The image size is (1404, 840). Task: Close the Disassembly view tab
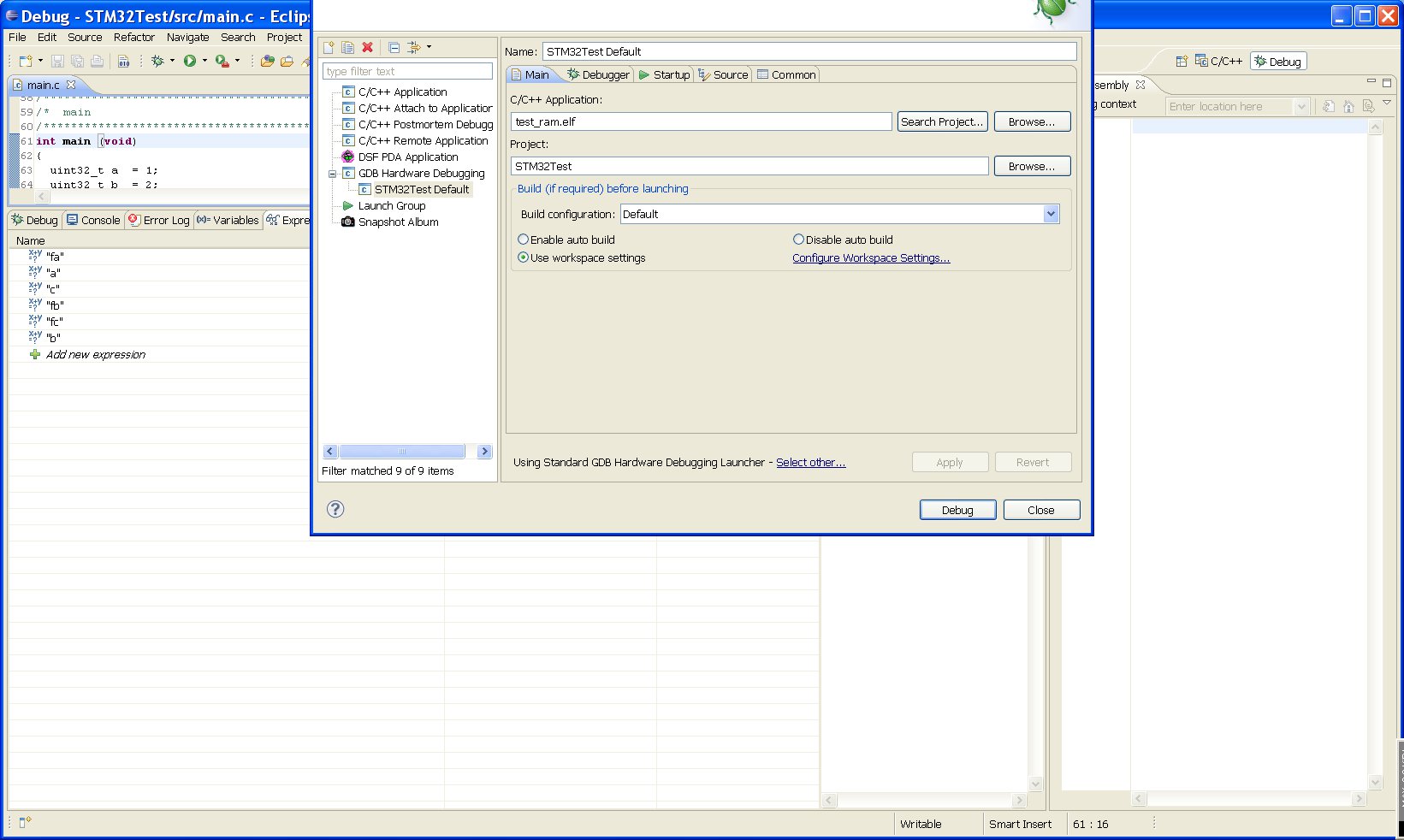pyautogui.click(x=1140, y=85)
